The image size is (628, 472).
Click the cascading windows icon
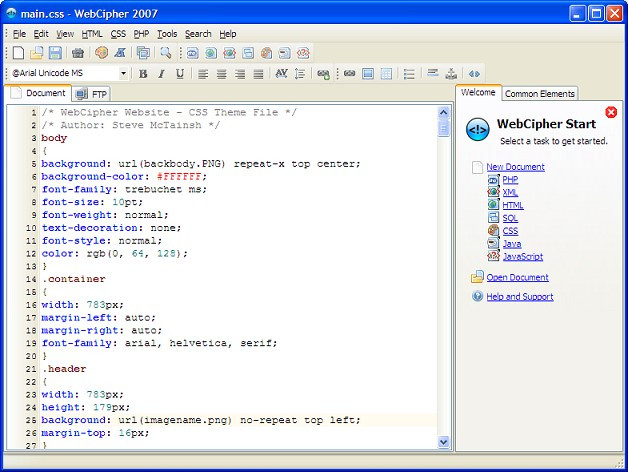coord(143,53)
